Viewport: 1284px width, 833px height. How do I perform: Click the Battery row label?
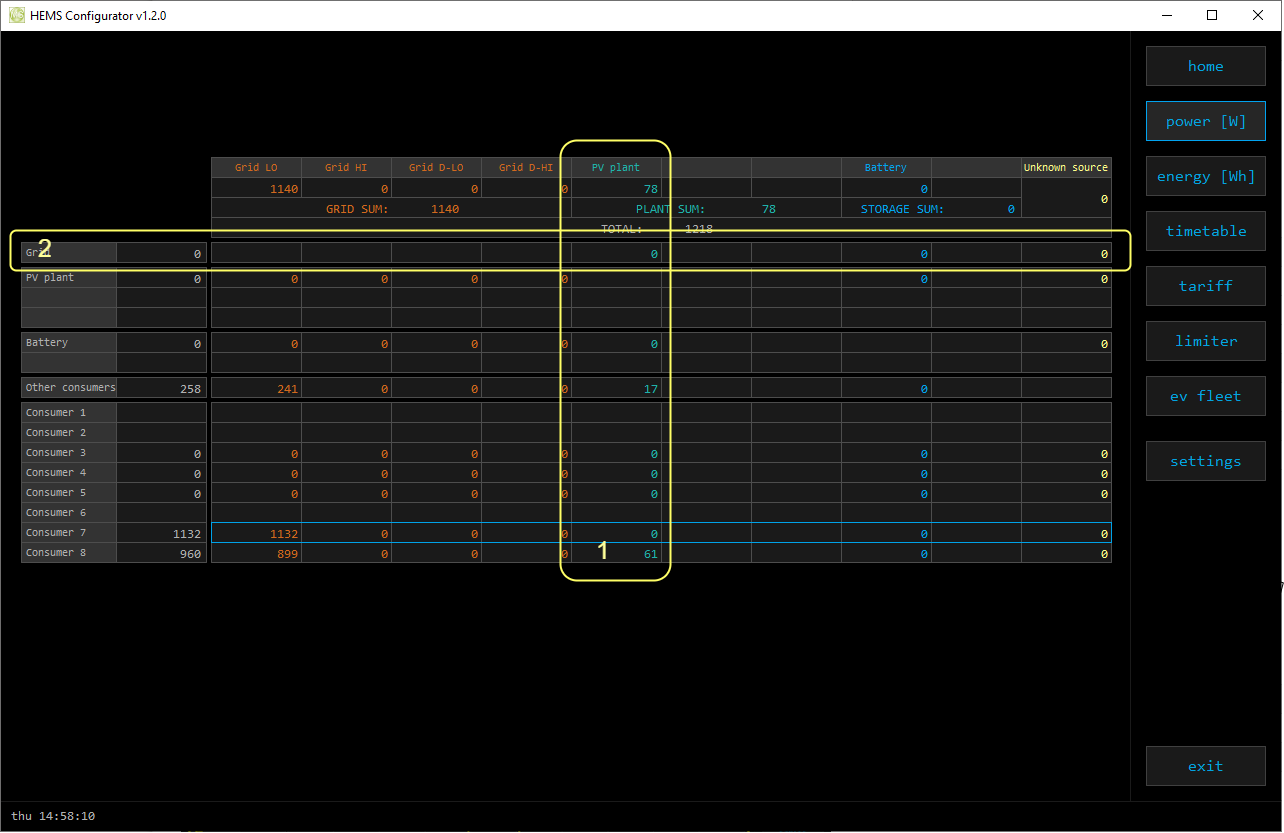(x=68, y=343)
